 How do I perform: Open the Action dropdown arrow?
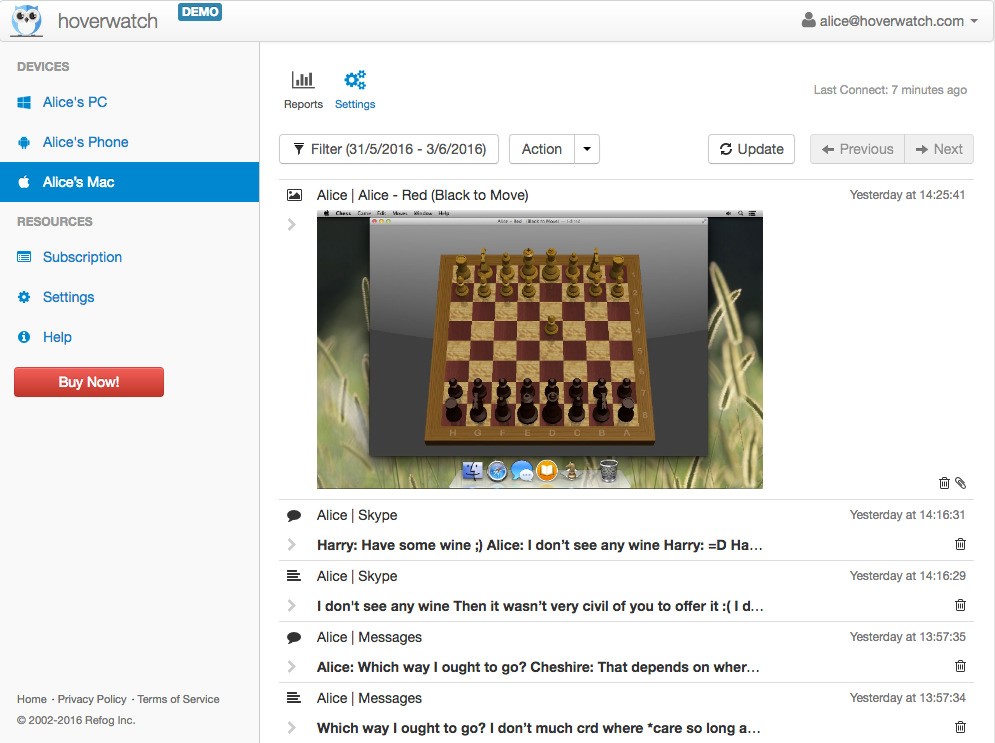click(x=587, y=149)
